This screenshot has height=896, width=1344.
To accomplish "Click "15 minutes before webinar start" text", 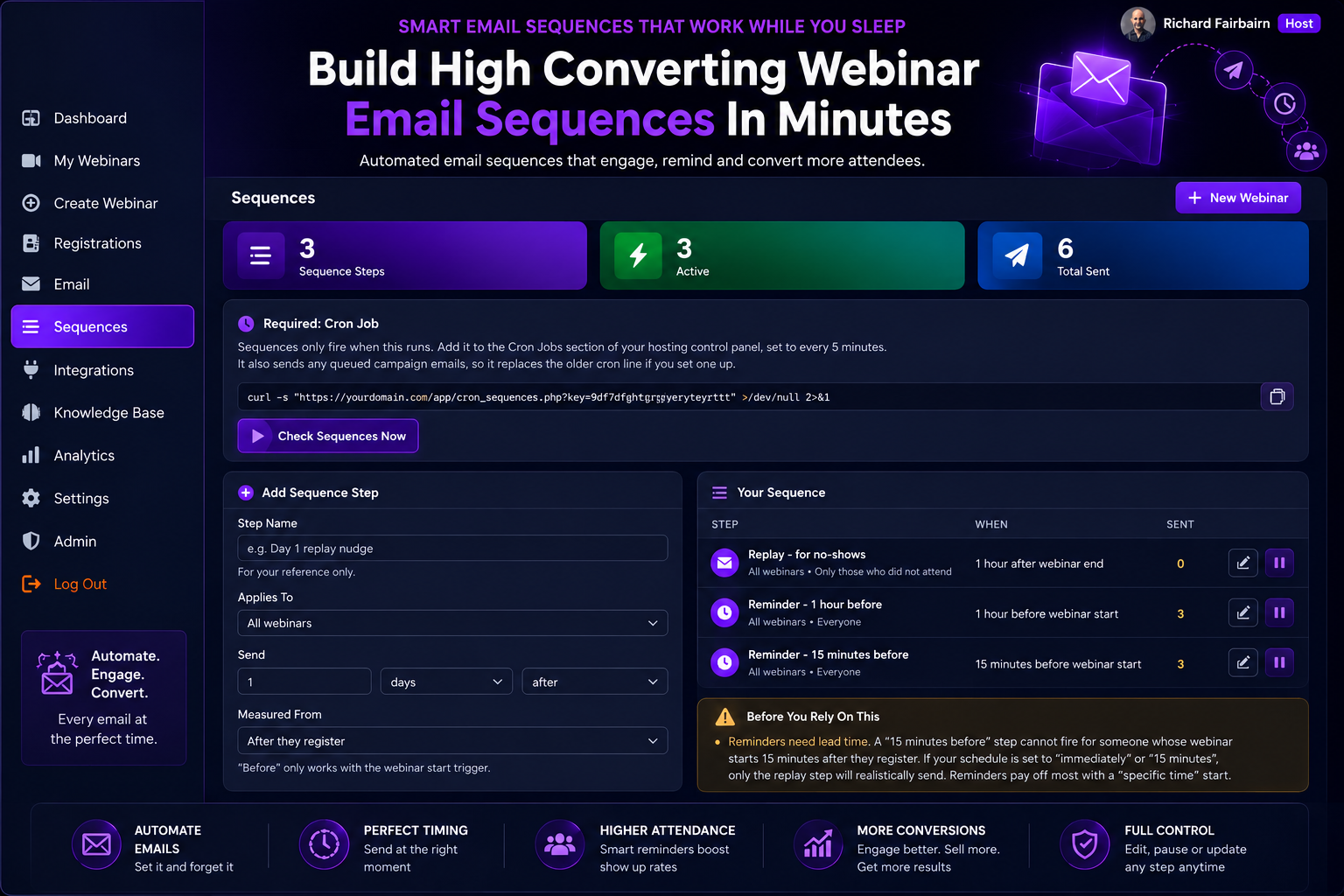I will click(1059, 664).
